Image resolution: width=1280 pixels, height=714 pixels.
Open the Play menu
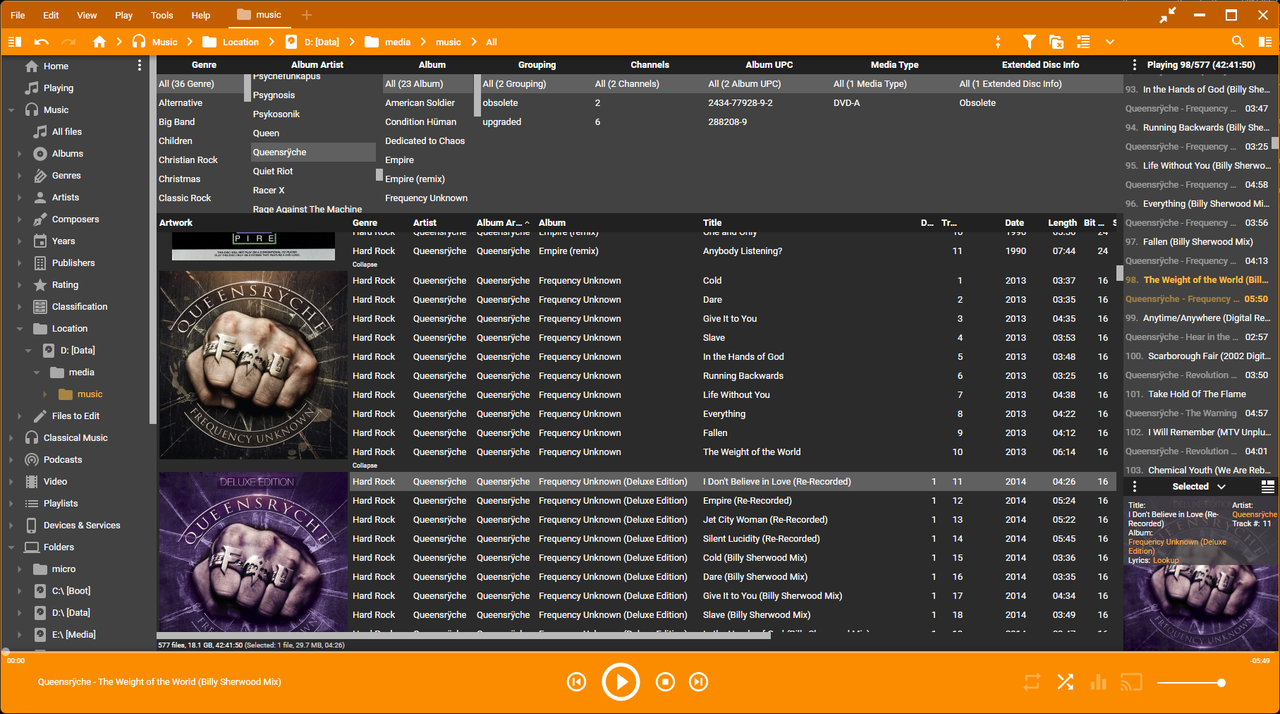click(x=124, y=15)
